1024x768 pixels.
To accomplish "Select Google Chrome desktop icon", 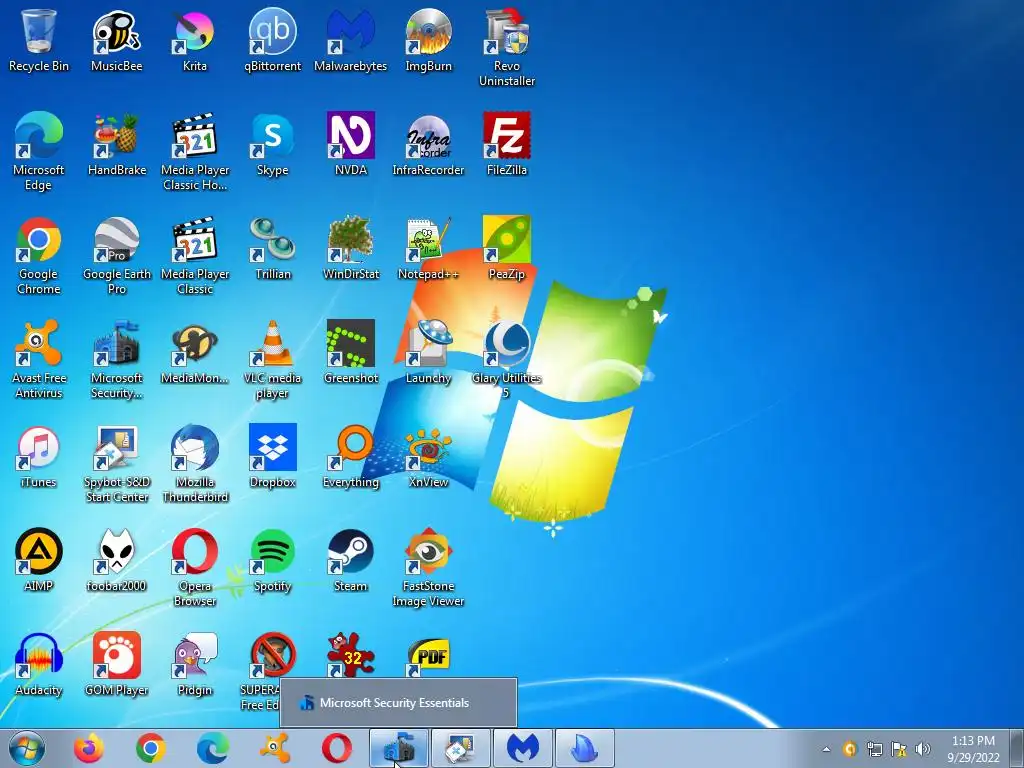I will tap(39, 256).
